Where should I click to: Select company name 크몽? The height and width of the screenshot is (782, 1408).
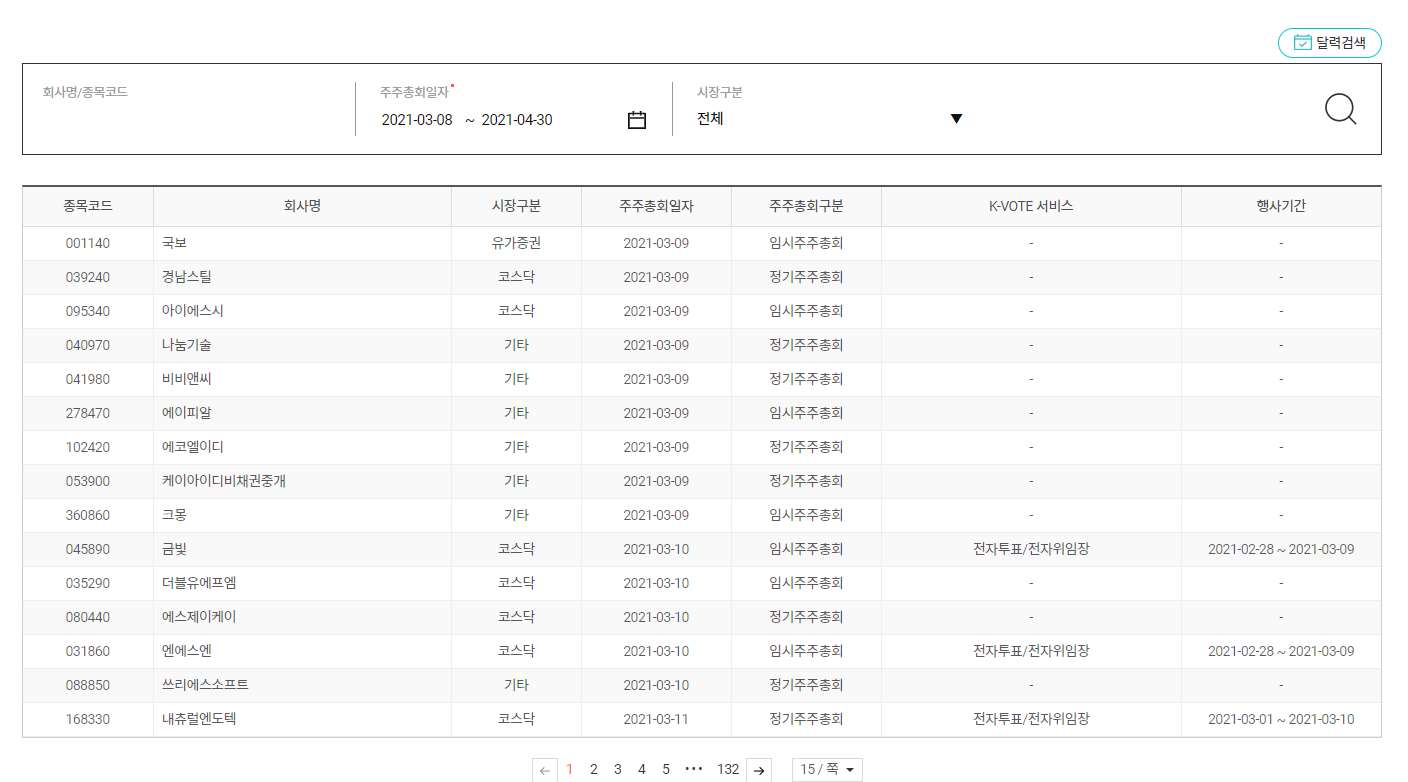coord(174,515)
